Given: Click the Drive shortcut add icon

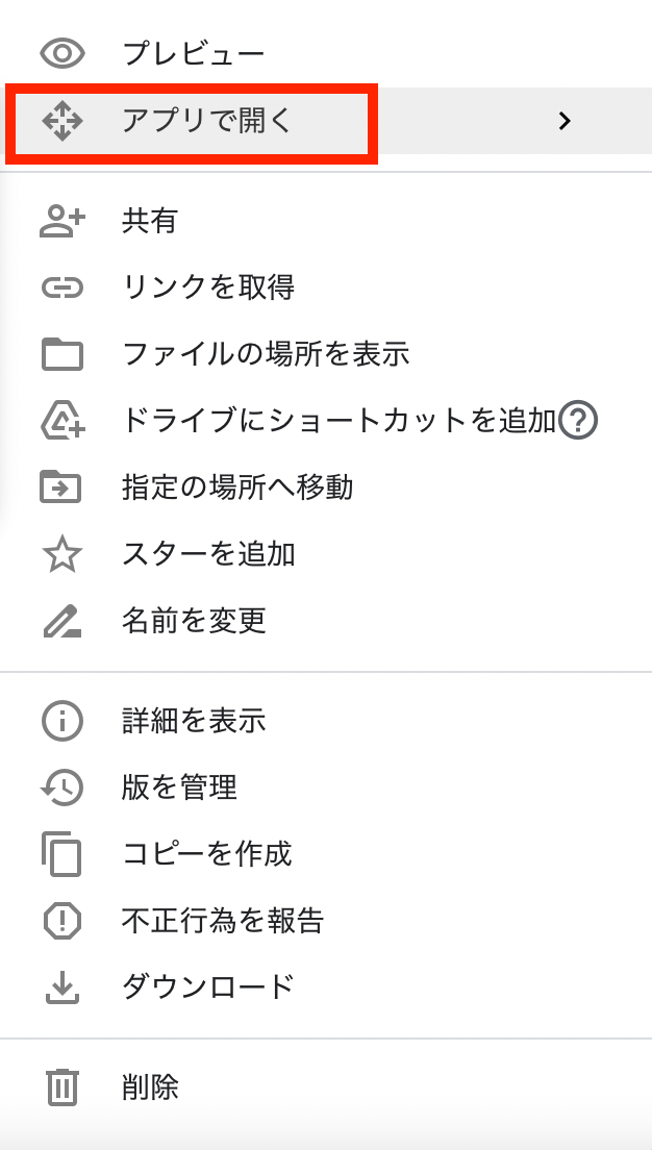Looking at the screenshot, I should (x=62, y=421).
